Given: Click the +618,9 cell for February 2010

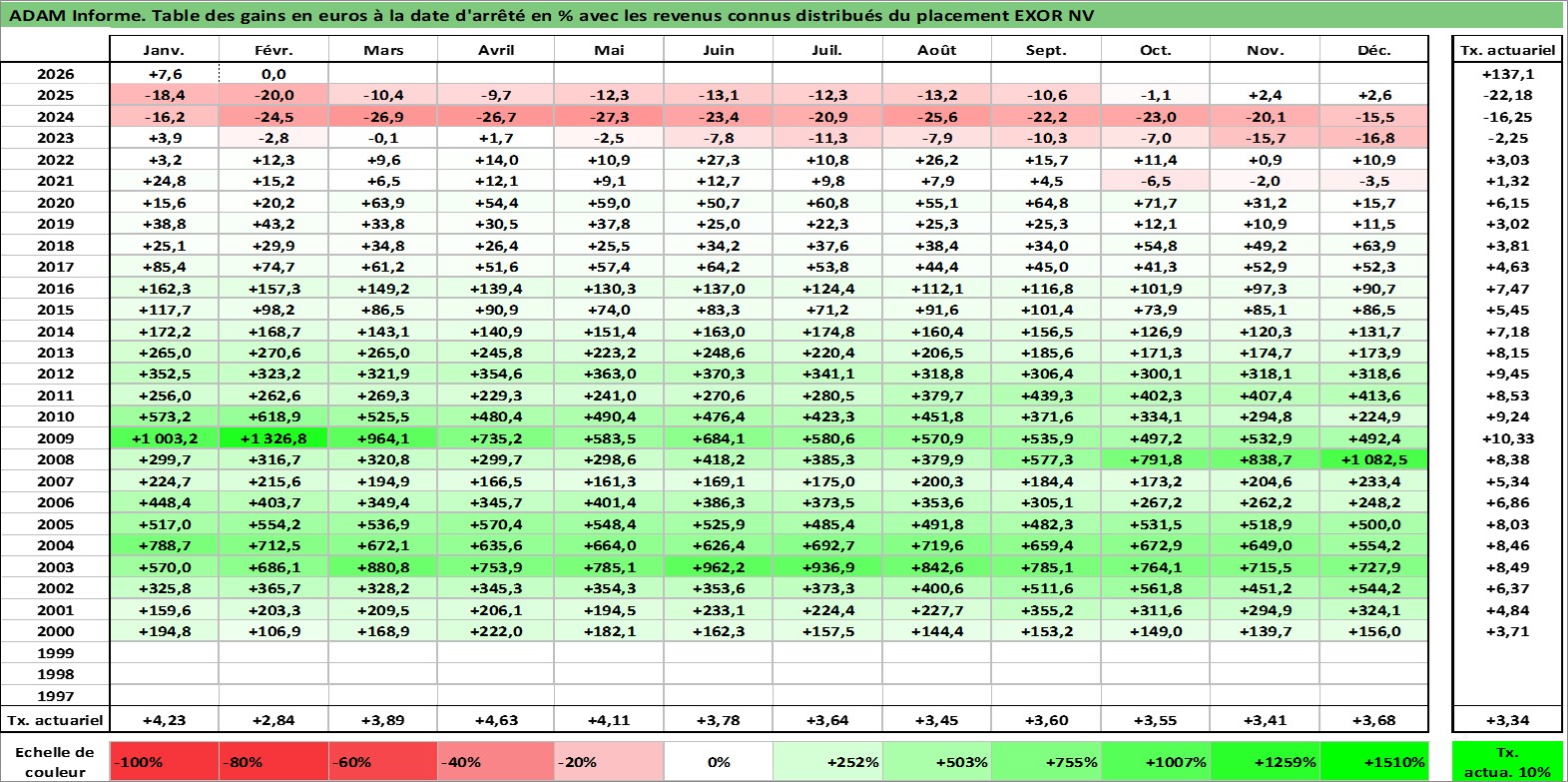Looking at the screenshot, I should click(273, 416).
